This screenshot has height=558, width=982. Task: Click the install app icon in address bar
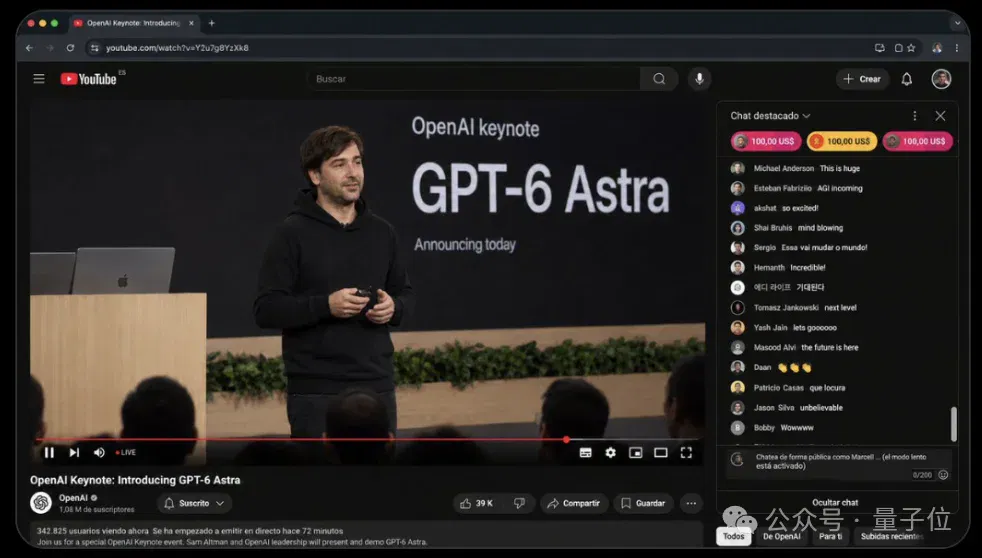point(879,48)
